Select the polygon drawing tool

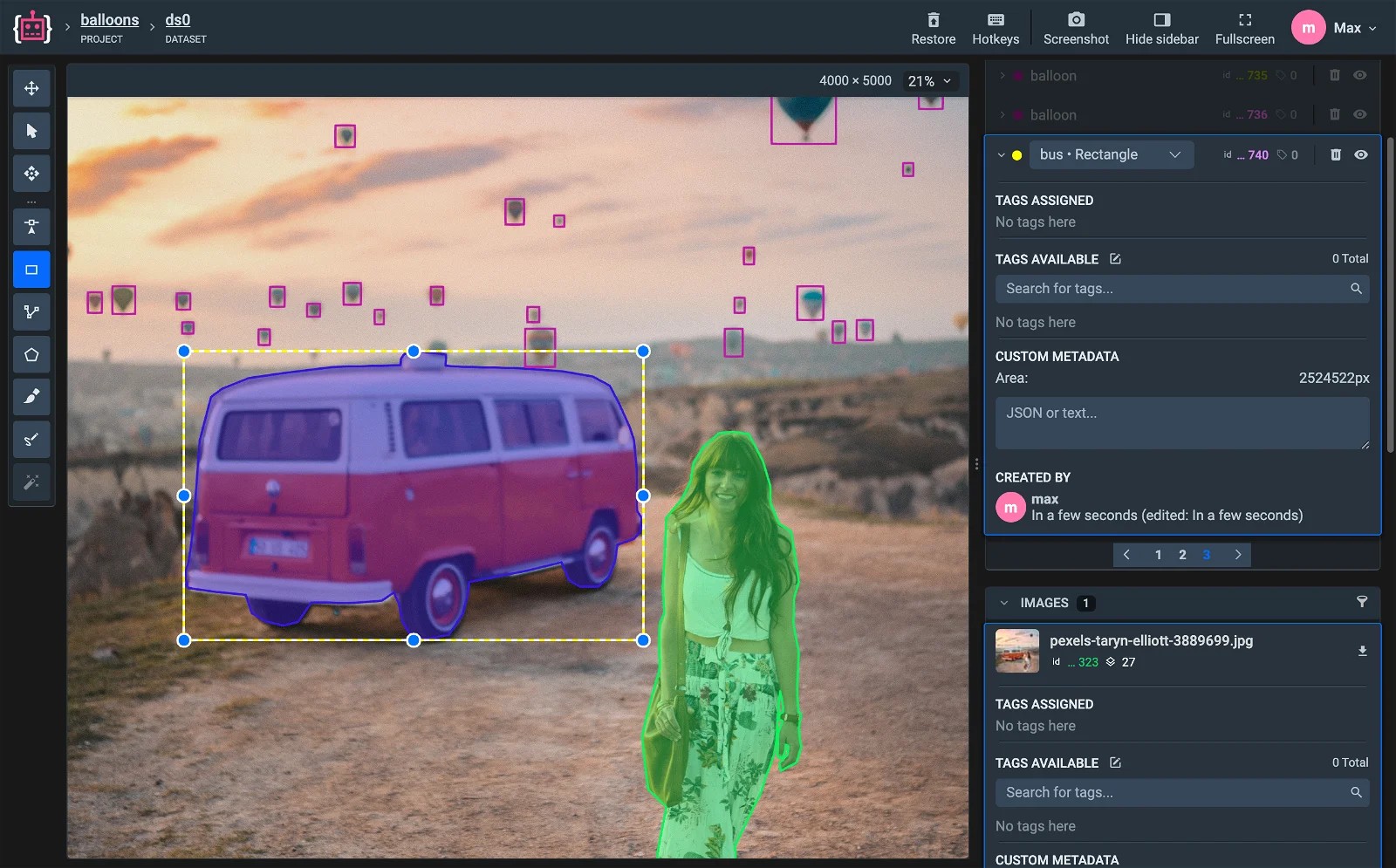(x=31, y=355)
